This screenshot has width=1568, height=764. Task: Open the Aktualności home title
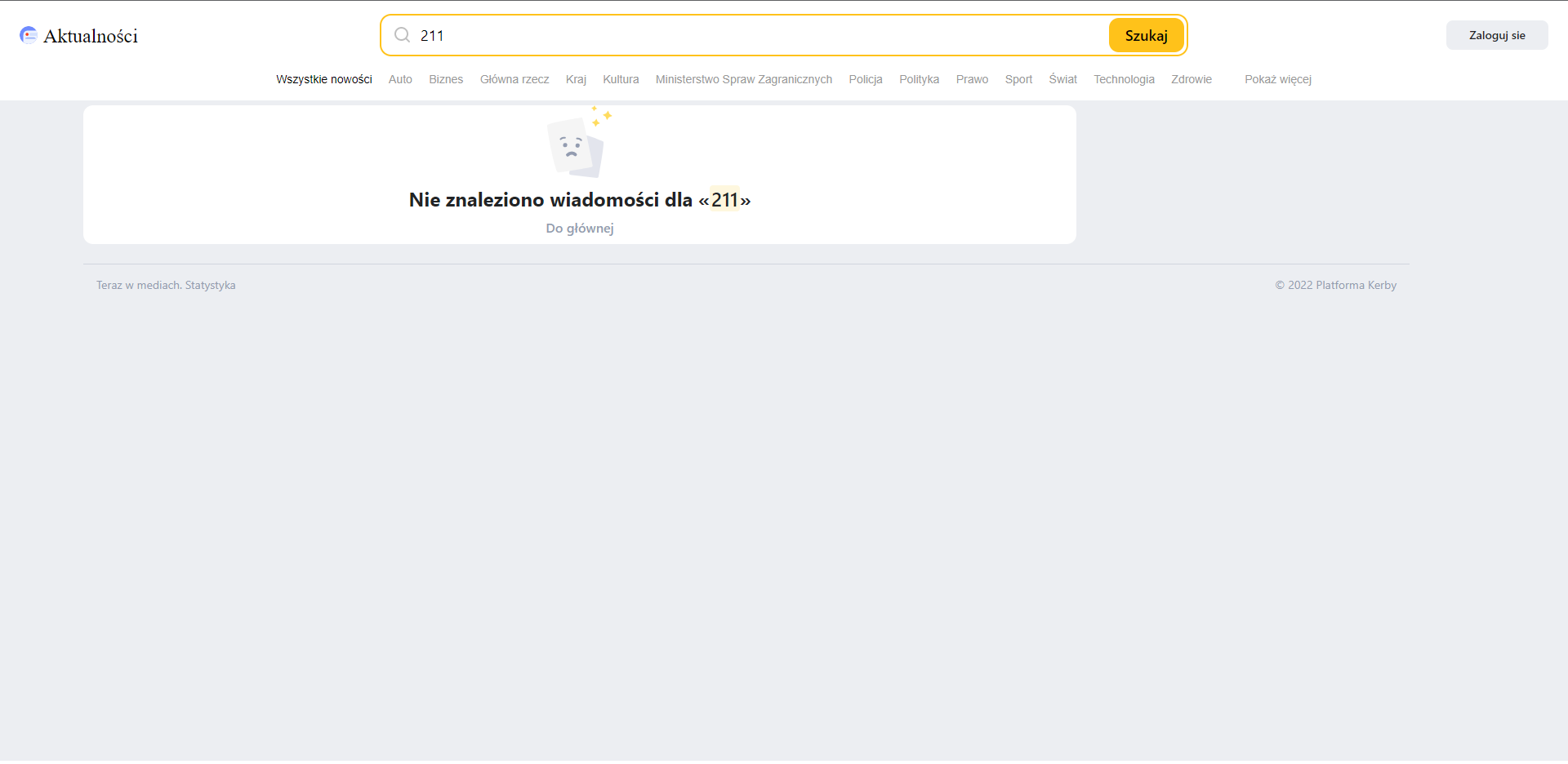[x=91, y=36]
